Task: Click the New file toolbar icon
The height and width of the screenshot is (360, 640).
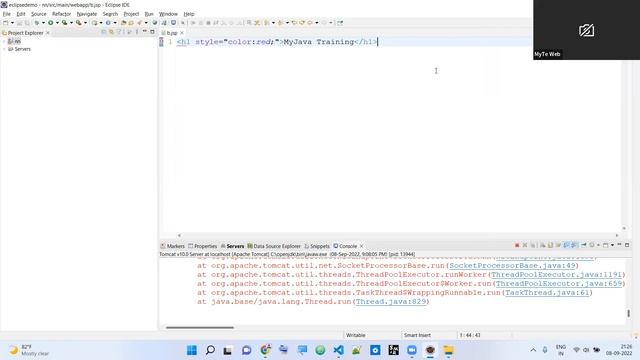Action: pyautogui.click(x=5, y=23)
